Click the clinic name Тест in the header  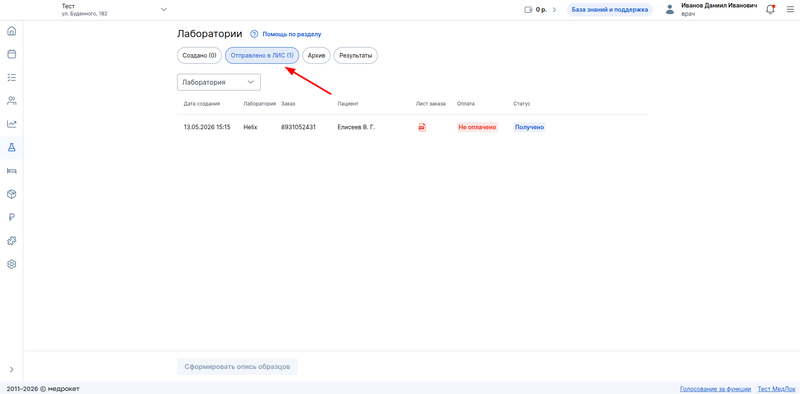tap(68, 6)
